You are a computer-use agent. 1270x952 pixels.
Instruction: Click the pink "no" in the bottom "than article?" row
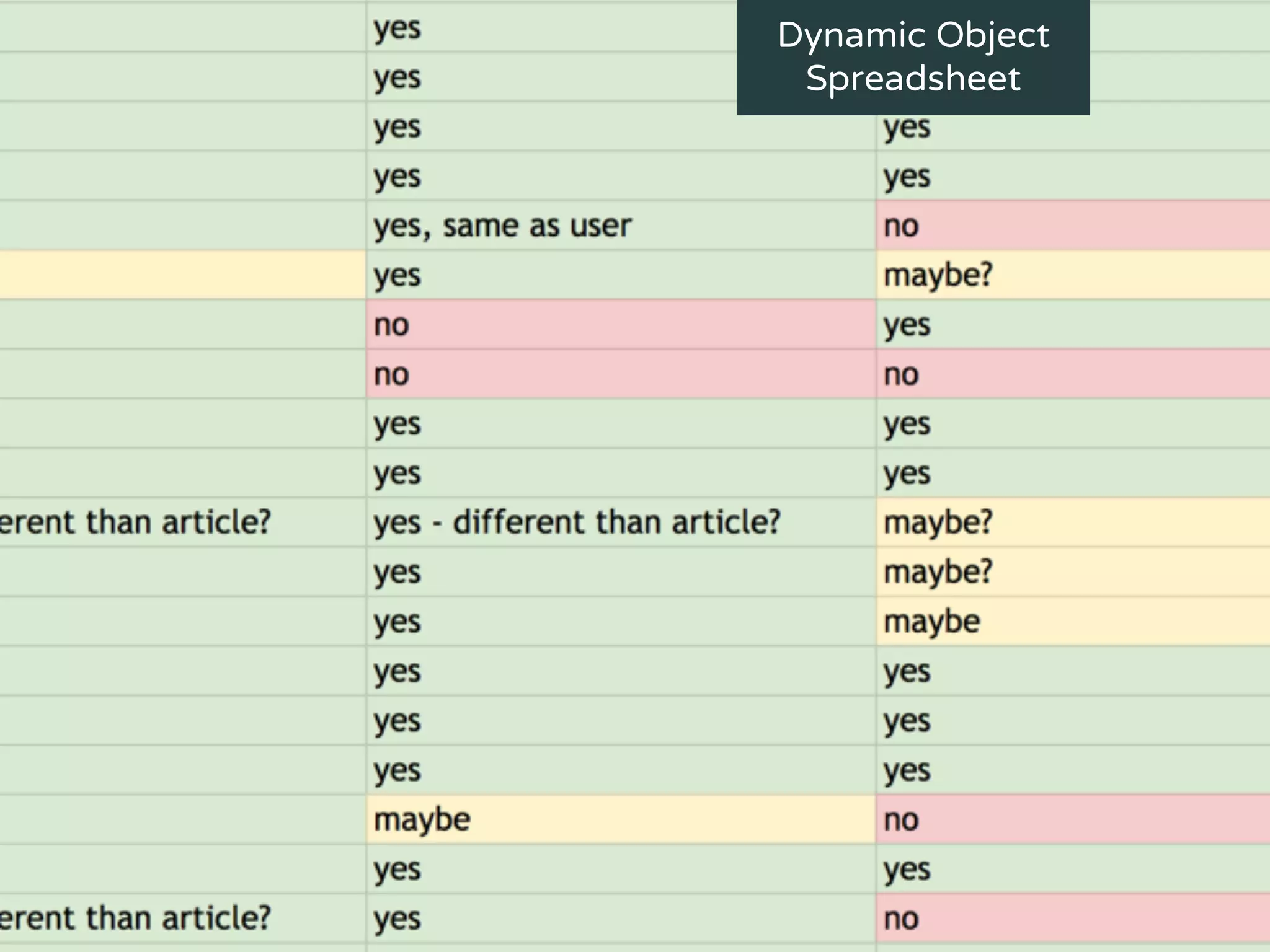[1073, 919]
